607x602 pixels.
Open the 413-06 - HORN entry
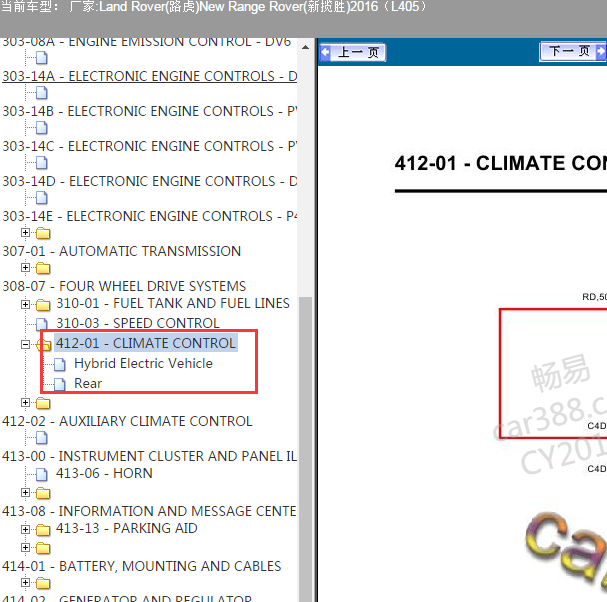[x=105, y=473]
